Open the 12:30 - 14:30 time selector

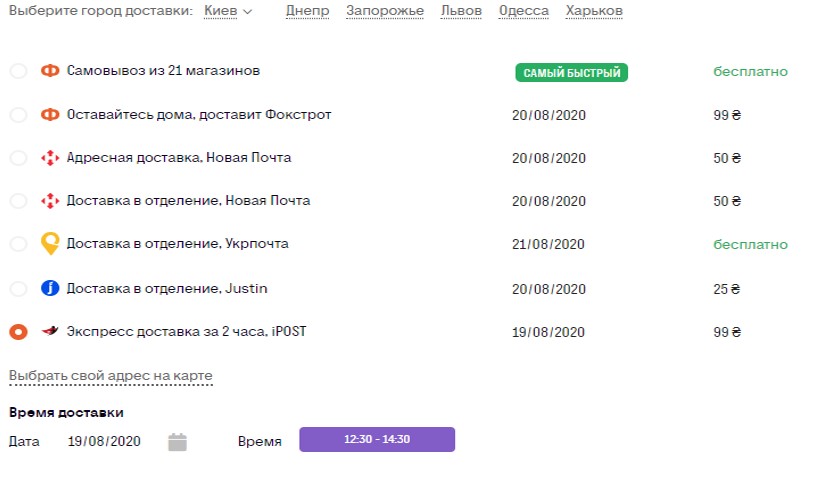(x=377, y=440)
